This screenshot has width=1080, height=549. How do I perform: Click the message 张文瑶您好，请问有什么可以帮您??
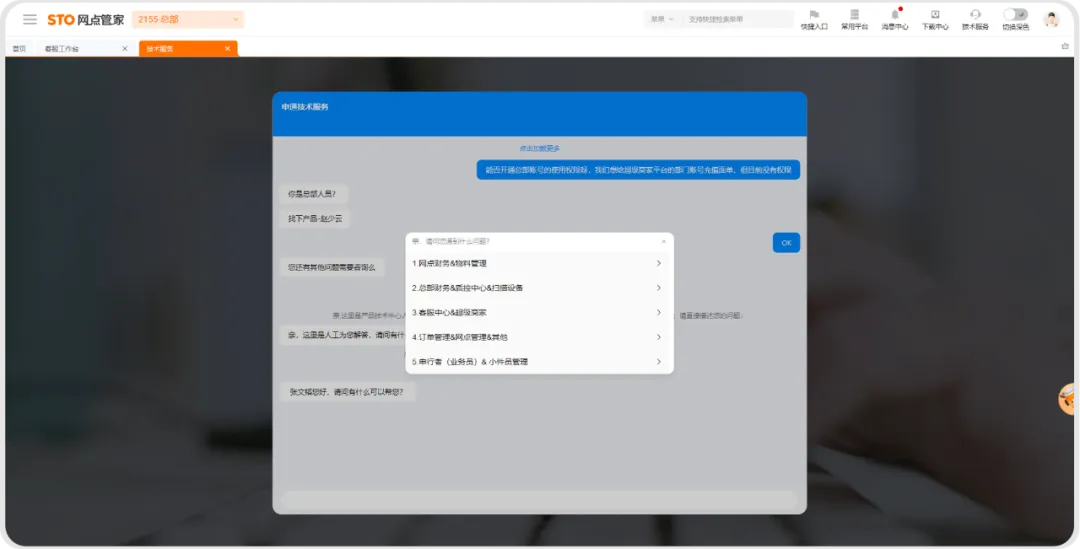[347, 392]
